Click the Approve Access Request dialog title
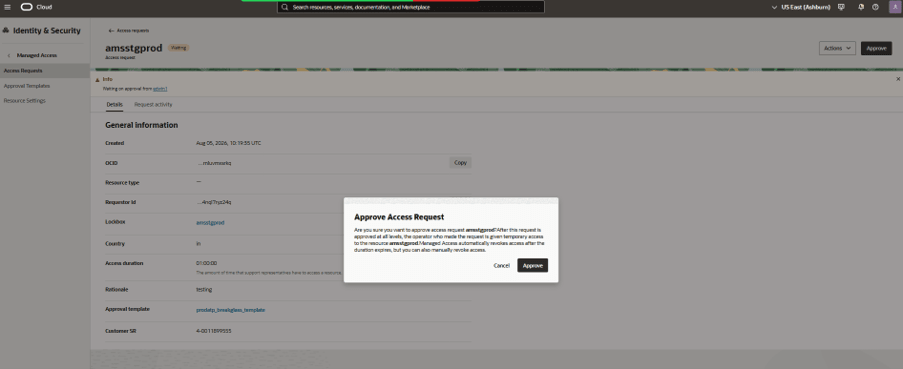 399,217
